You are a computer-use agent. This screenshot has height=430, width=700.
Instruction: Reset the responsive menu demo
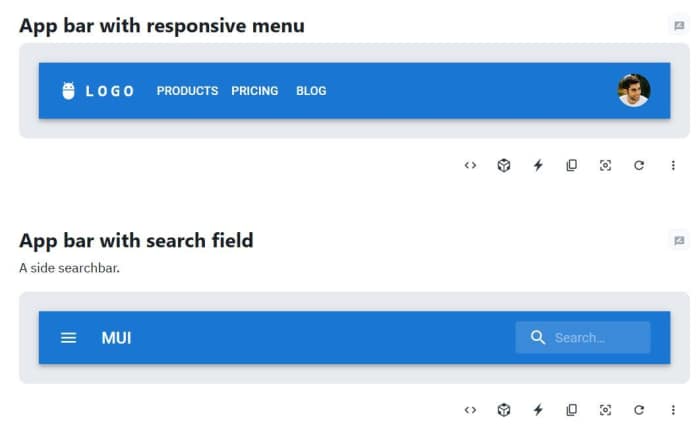pos(639,165)
